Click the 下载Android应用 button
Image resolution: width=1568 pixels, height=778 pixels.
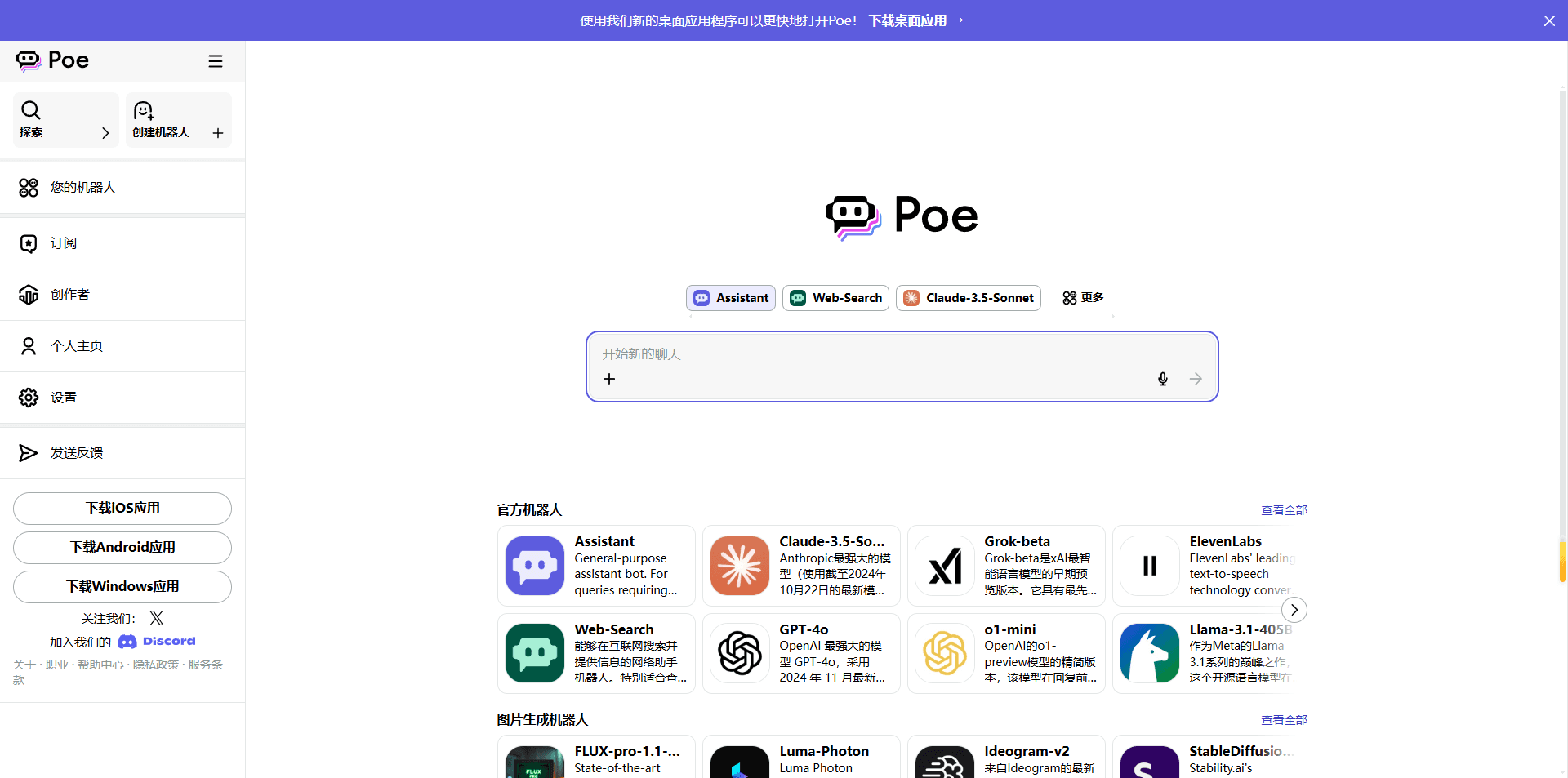click(122, 548)
